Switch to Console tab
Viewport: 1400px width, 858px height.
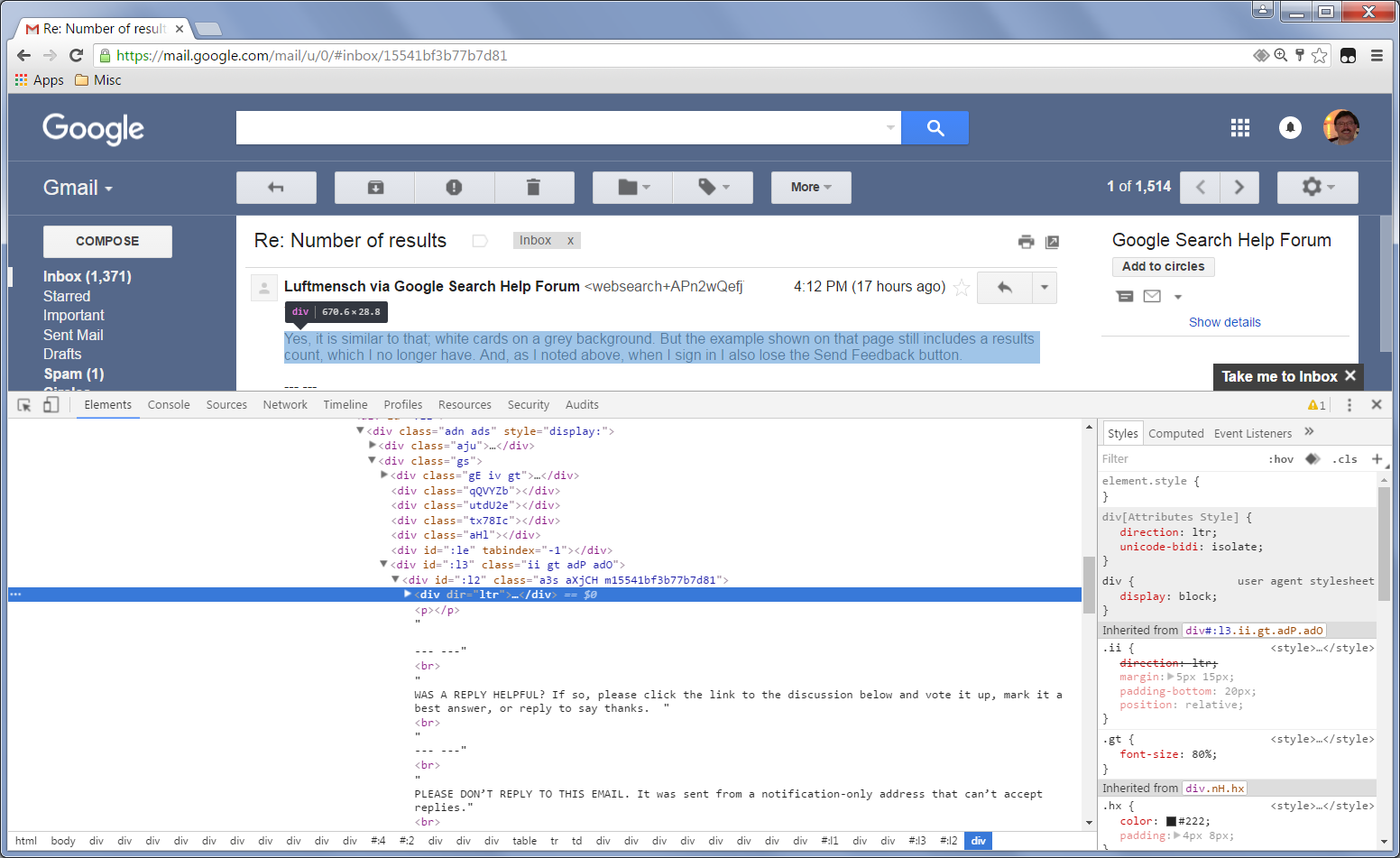tap(169, 405)
